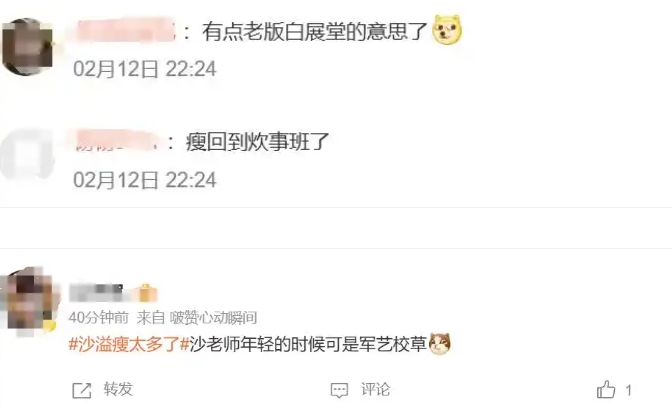Open the second commenter's blurred username

coord(116,140)
